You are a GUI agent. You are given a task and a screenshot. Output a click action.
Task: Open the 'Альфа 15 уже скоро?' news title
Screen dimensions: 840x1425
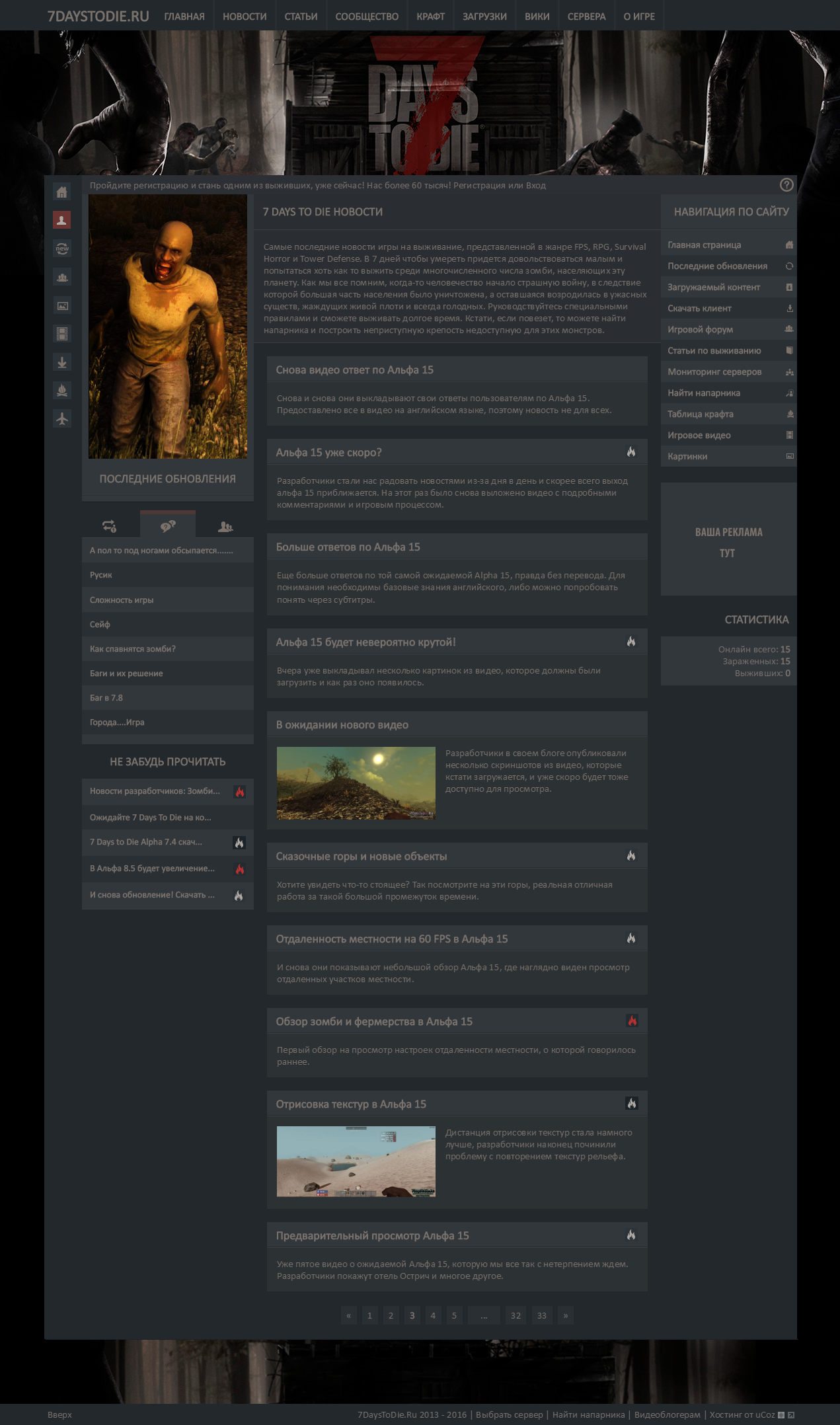(328, 453)
